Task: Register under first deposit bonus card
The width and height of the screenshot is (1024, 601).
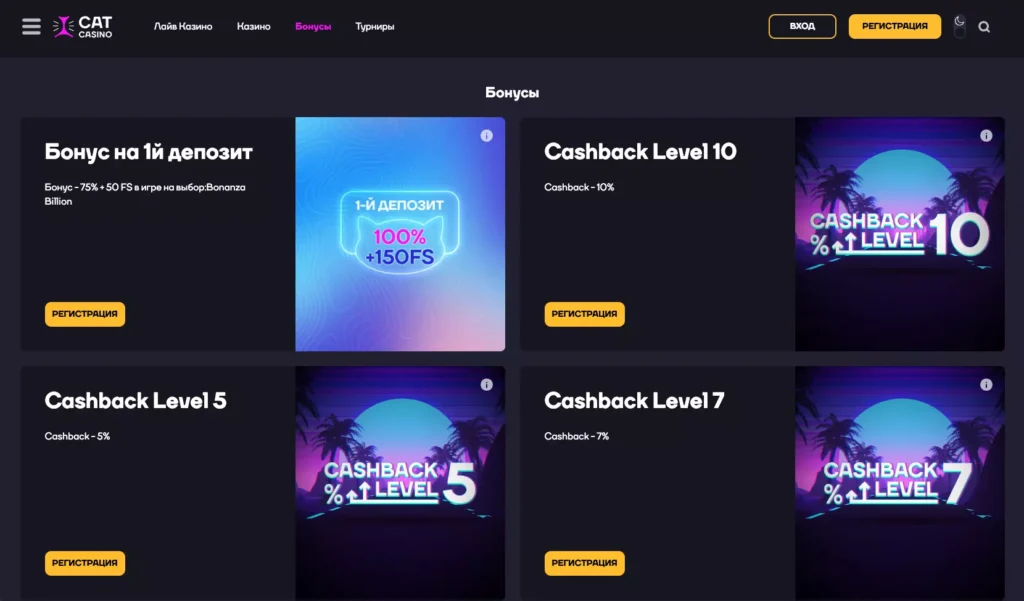Action: pos(85,314)
